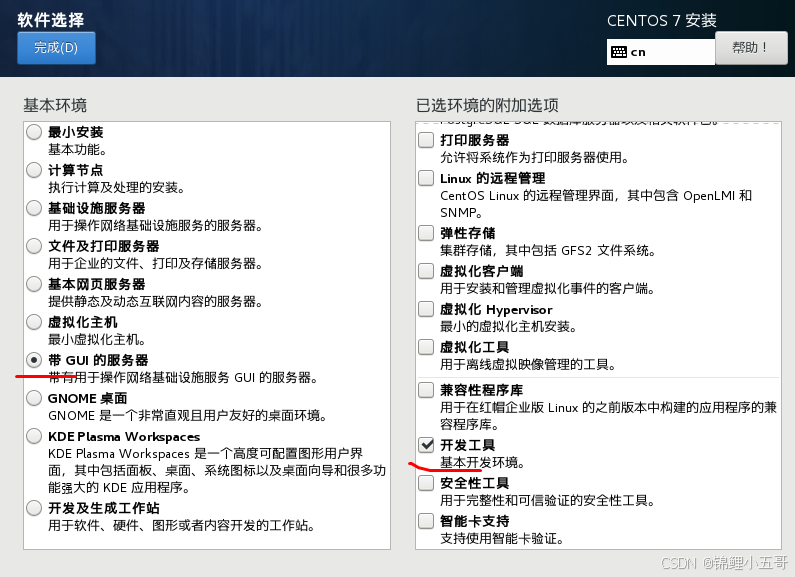795x577 pixels.
Task: Select the 计算节点 radio button
Action: point(34,170)
